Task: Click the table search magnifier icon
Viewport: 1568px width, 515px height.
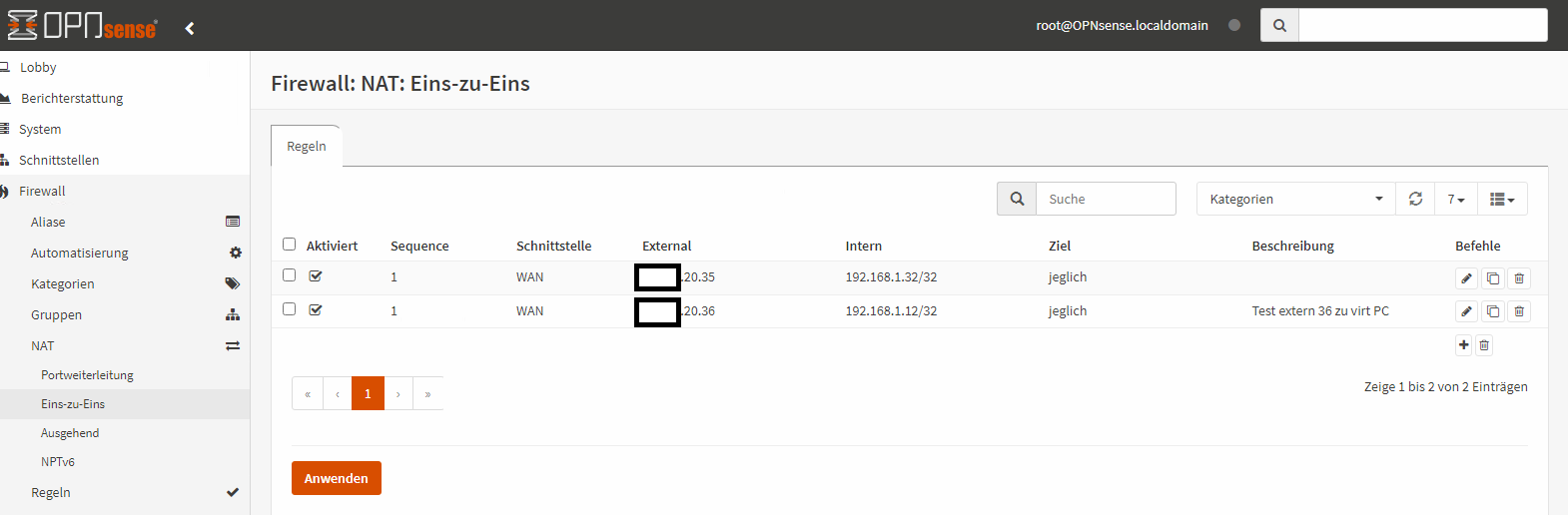Action: pyautogui.click(x=1017, y=199)
